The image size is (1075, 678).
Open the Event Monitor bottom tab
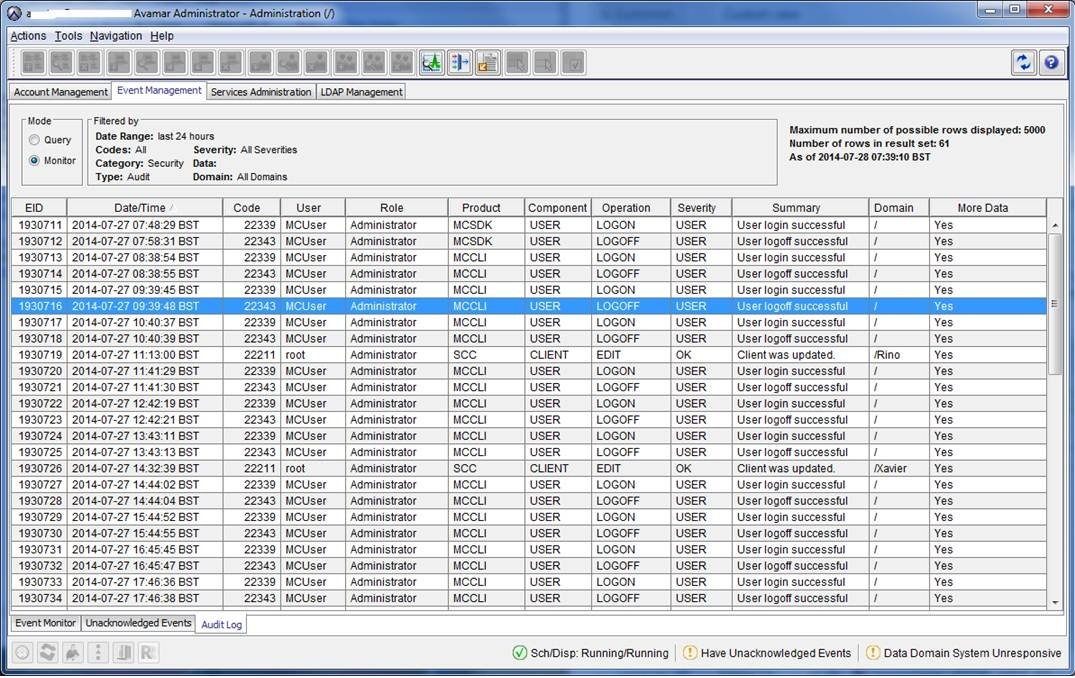click(45, 622)
